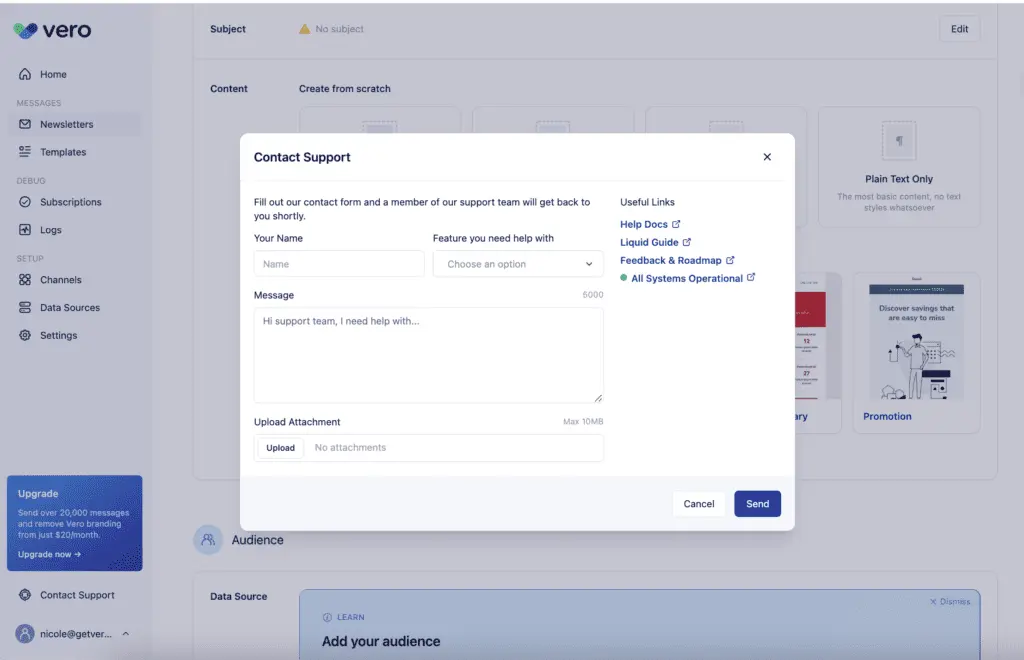
Task: Open the Help Docs link
Action: tap(644, 223)
